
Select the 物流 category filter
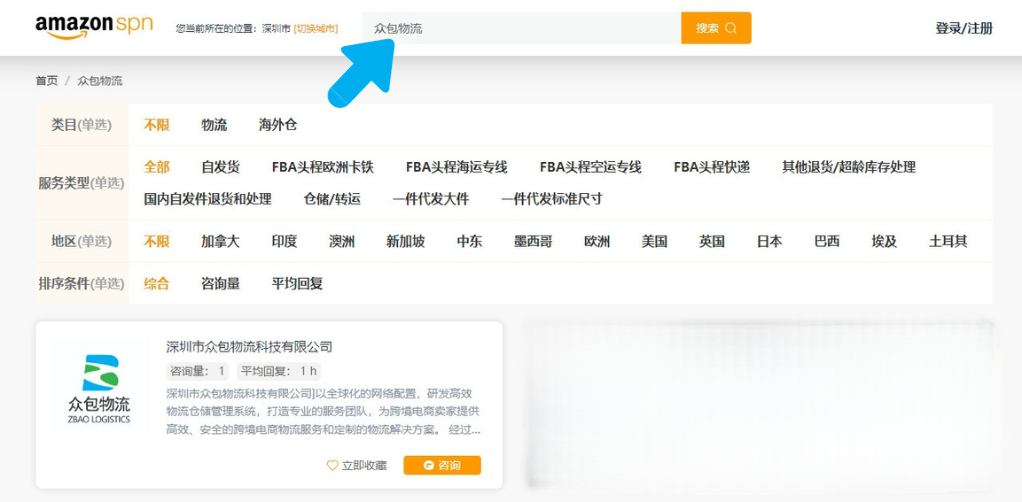214,125
